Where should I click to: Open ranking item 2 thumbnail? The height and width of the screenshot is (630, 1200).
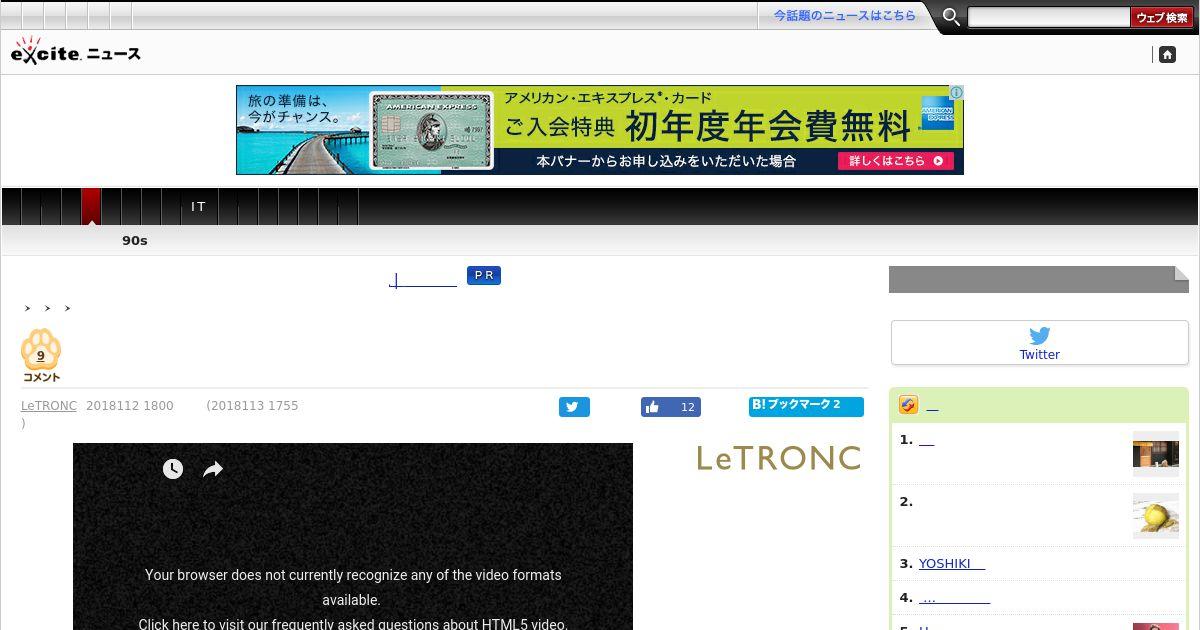point(1156,516)
